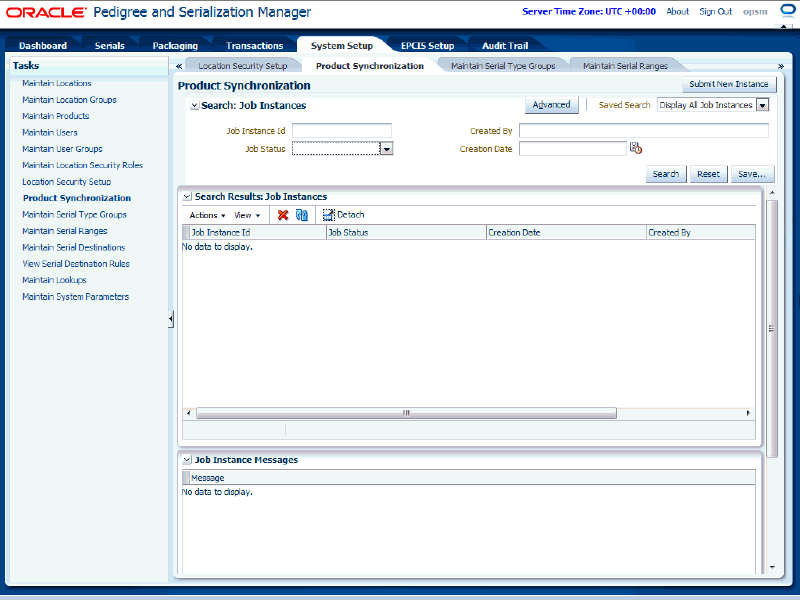Switch to the Dashboard tab

(43, 45)
